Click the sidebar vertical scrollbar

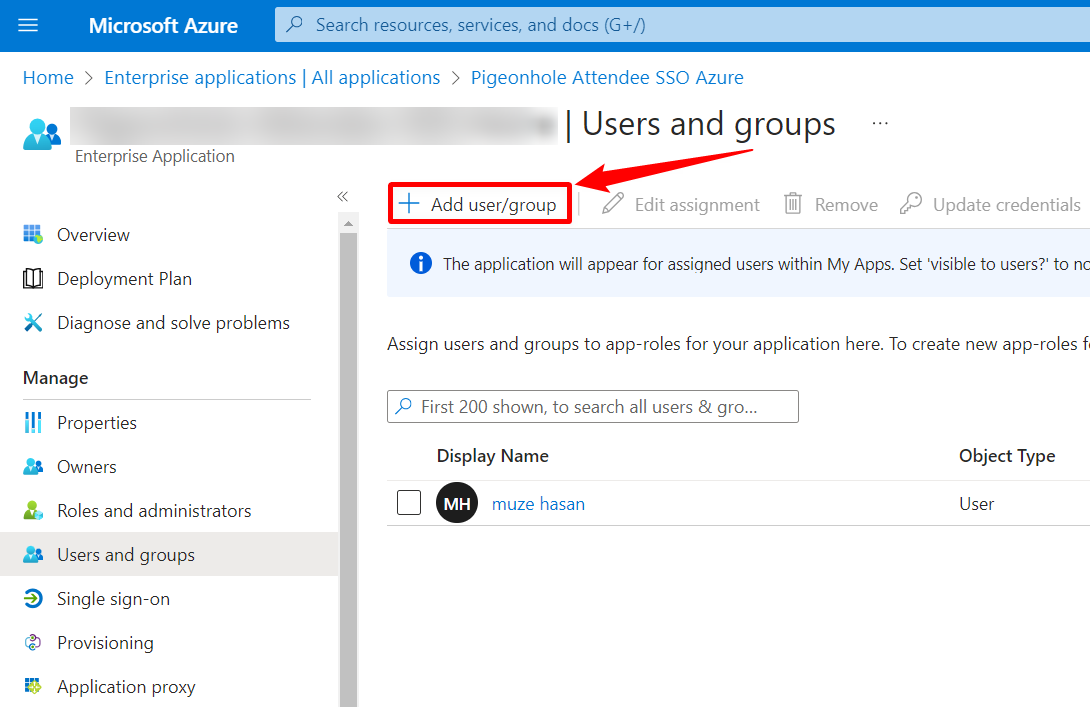(x=348, y=469)
